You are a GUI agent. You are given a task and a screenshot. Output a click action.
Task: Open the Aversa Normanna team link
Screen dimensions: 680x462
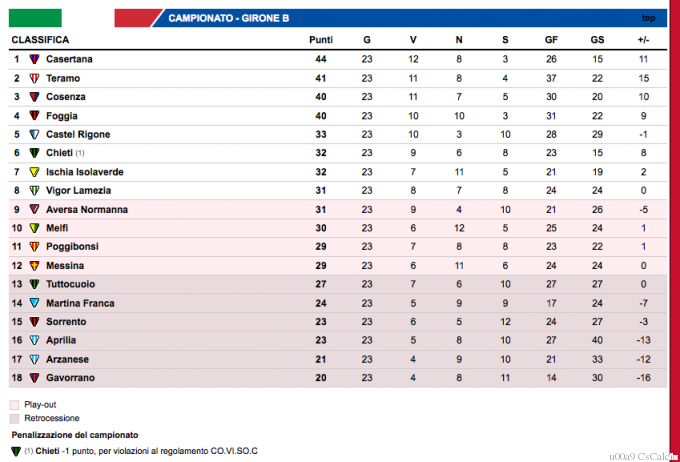click(87, 209)
